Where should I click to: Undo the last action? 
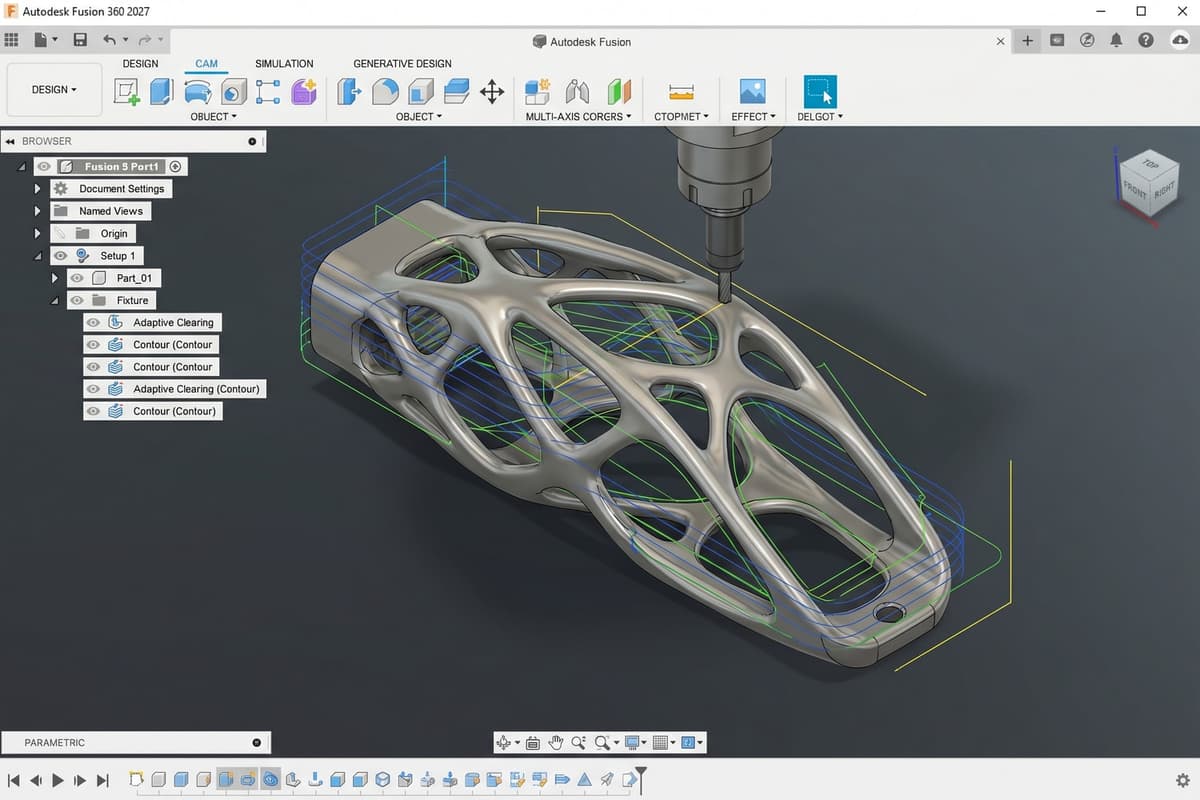click(109, 40)
